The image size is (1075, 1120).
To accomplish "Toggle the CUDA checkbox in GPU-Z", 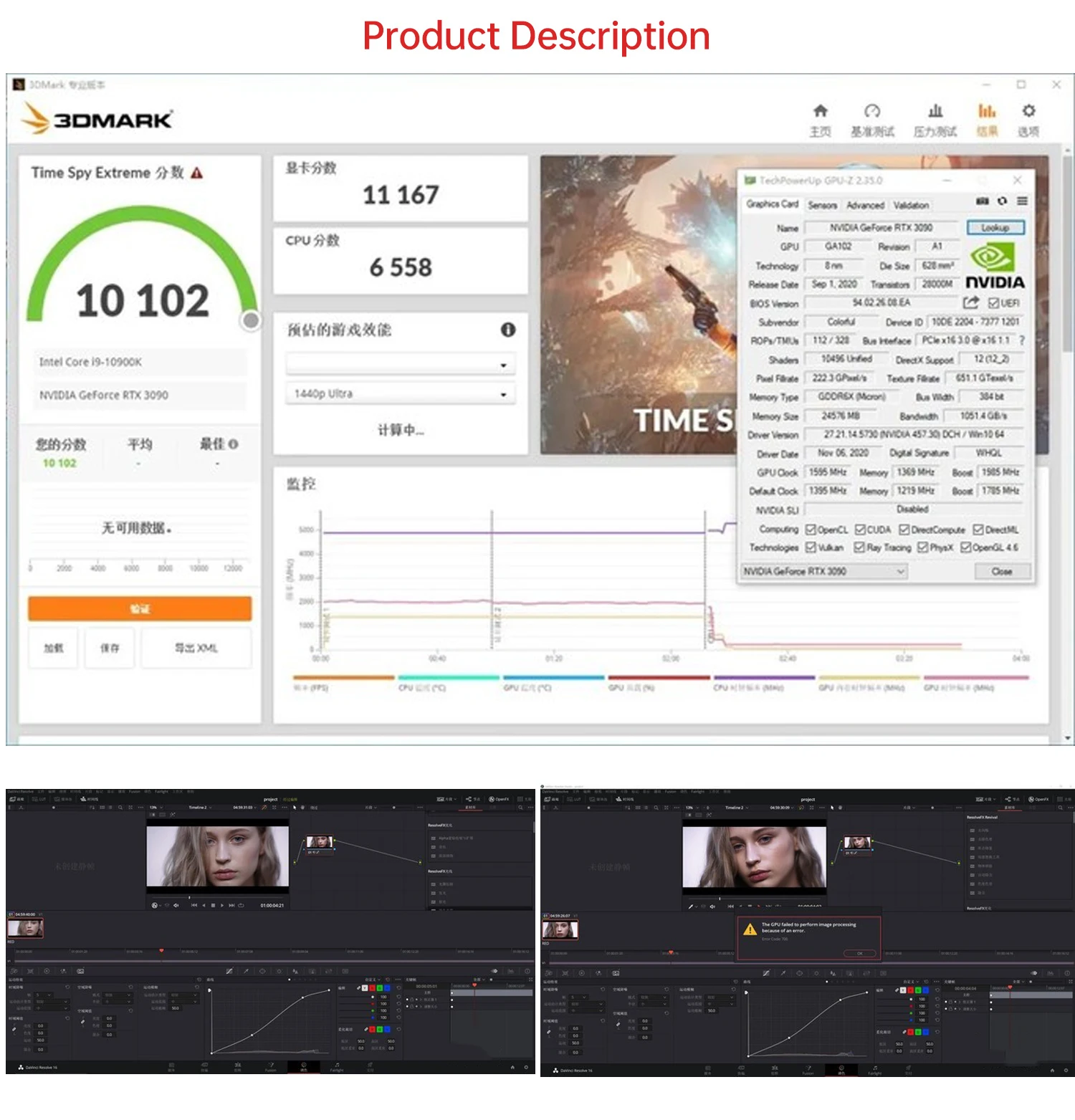I will (x=860, y=530).
